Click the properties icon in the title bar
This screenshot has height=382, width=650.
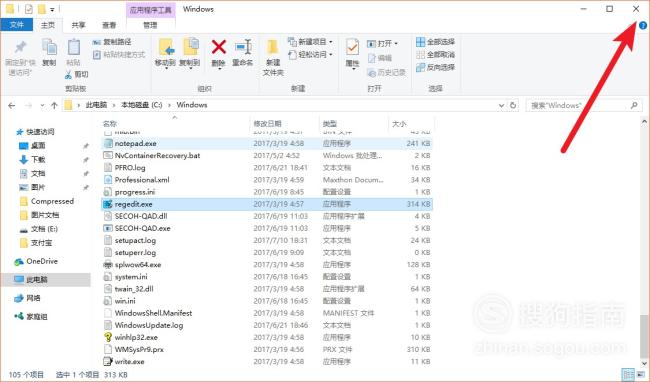pyautogui.click(x=29, y=9)
